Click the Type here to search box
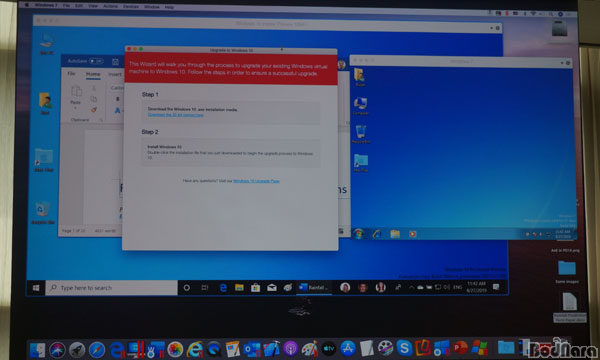The image size is (600, 360). tap(111, 288)
